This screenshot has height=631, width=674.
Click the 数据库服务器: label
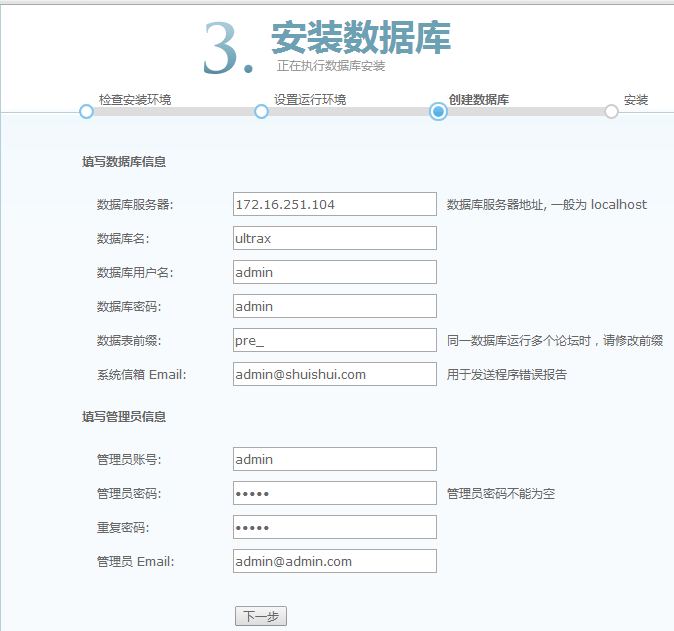coord(135,205)
